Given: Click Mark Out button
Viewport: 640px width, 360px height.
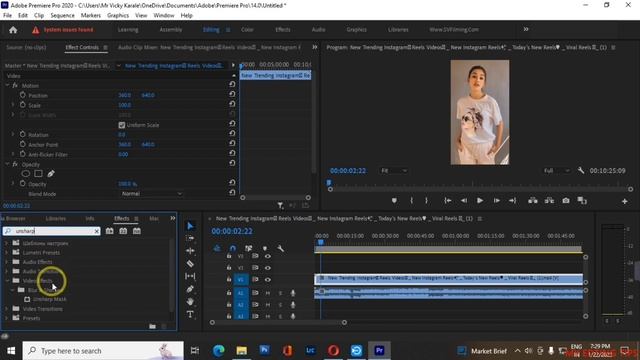Looking at the screenshot, I should pos(426,200).
